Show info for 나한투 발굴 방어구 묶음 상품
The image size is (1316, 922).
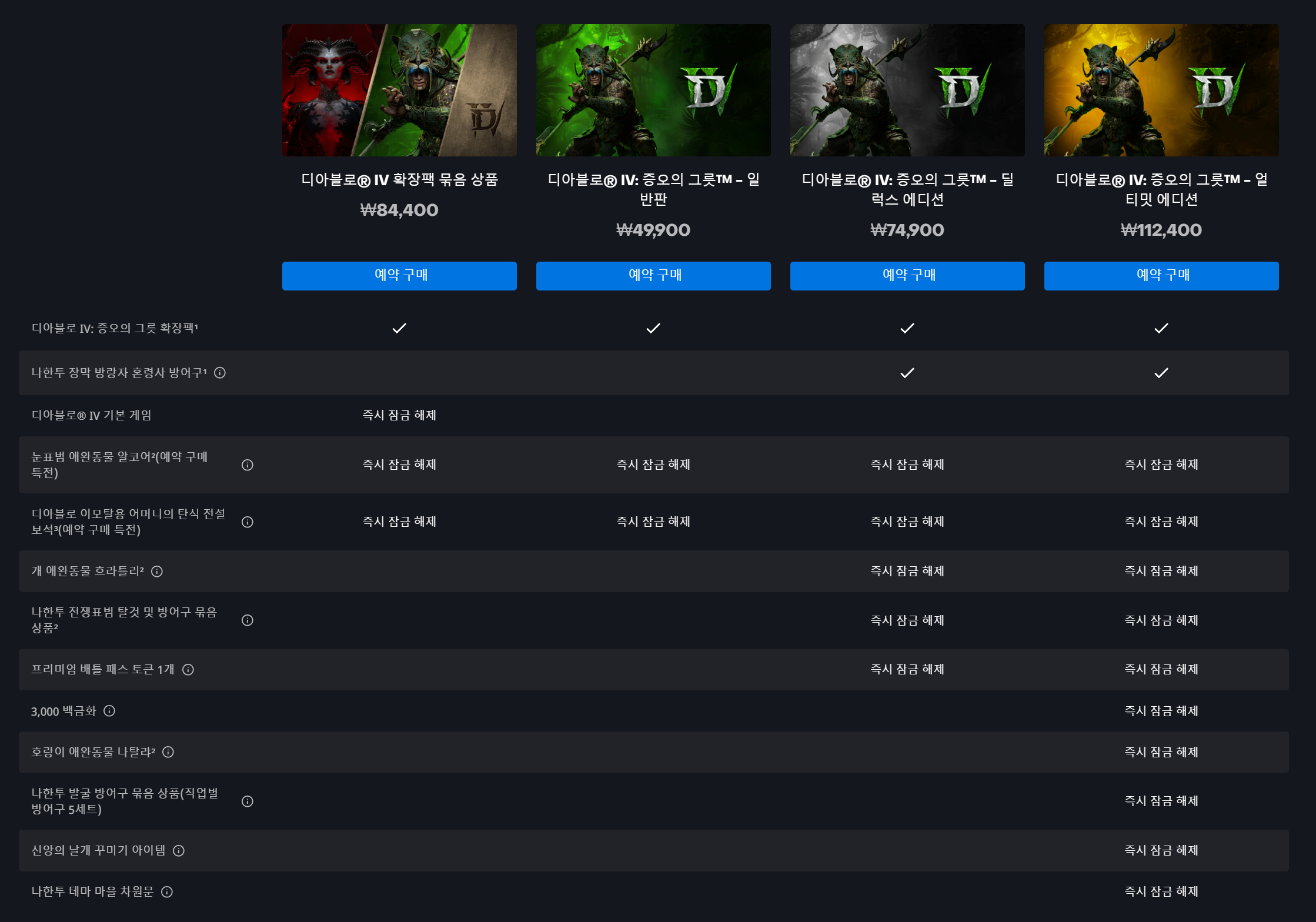248,801
